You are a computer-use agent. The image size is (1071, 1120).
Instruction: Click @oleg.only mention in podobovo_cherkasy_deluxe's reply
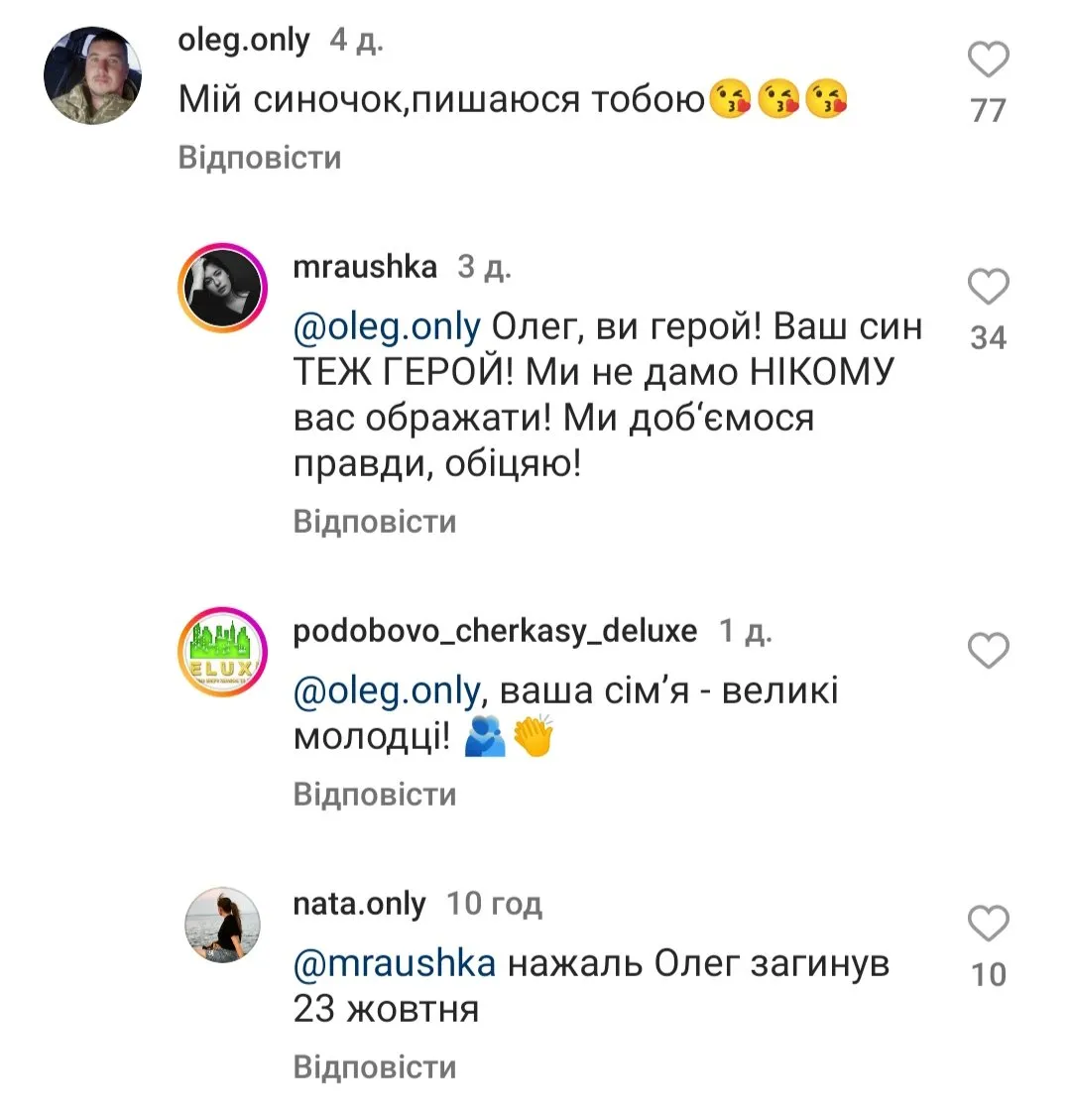(387, 690)
